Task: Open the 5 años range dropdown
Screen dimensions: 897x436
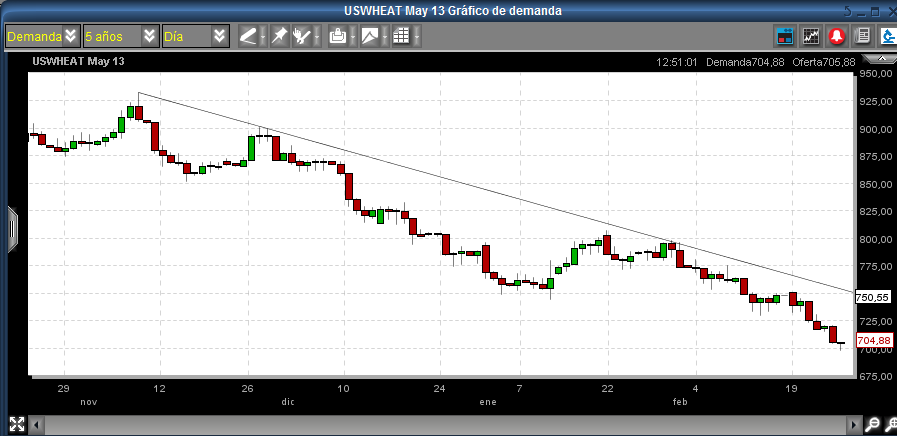Action: click(x=121, y=37)
